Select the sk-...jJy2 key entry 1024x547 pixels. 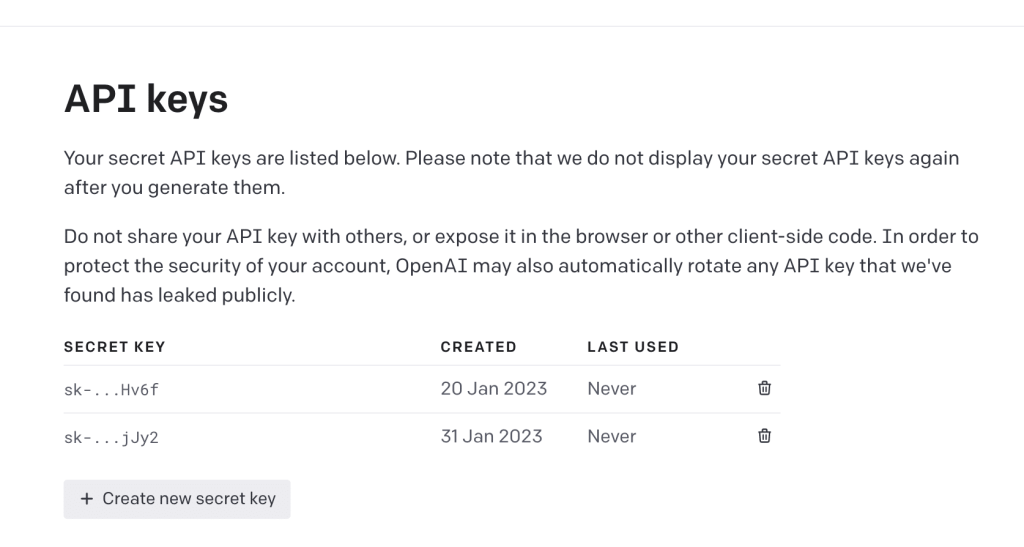coord(111,437)
